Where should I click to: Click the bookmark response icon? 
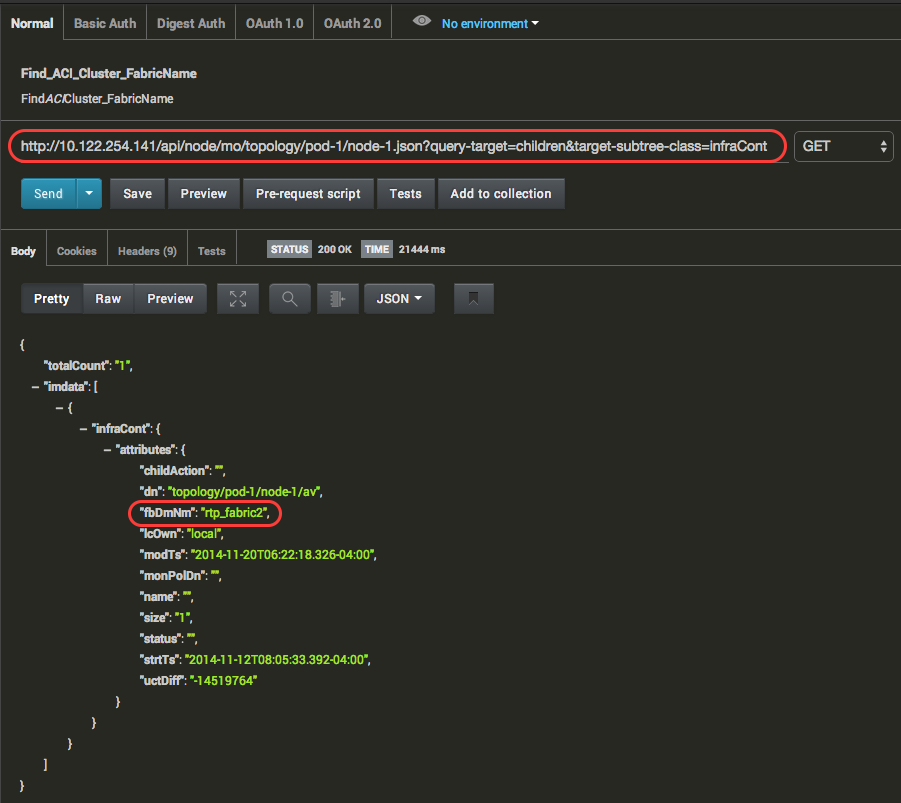[473, 299]
